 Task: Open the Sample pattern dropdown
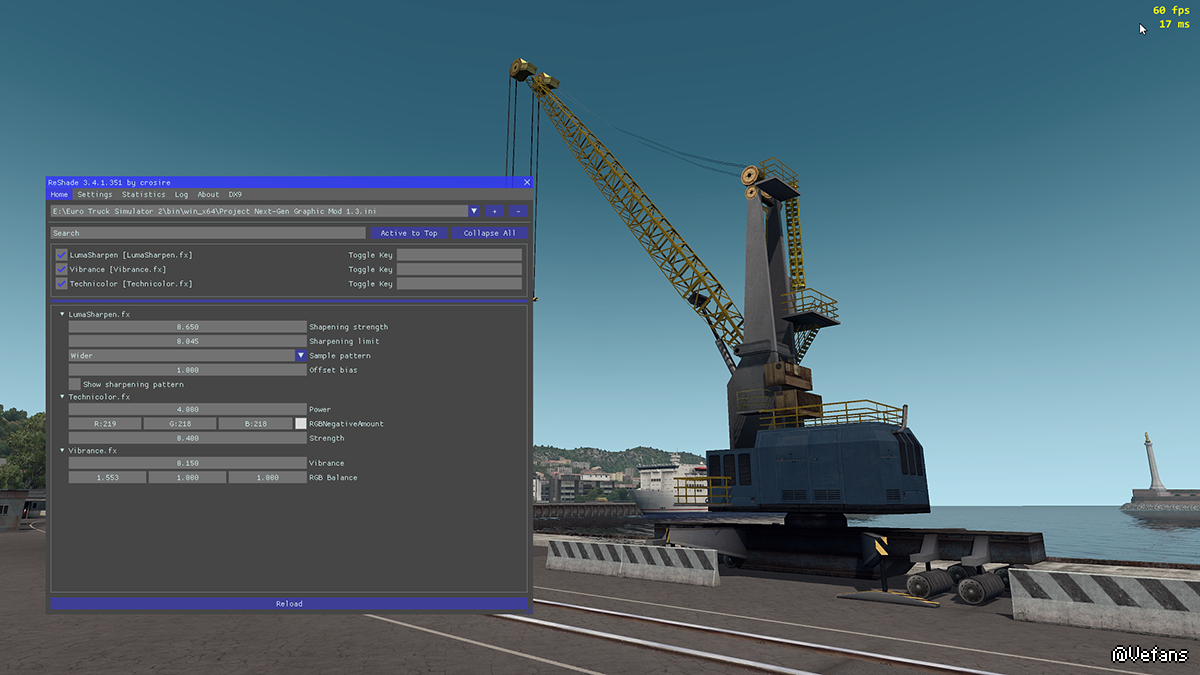(300, 356)
